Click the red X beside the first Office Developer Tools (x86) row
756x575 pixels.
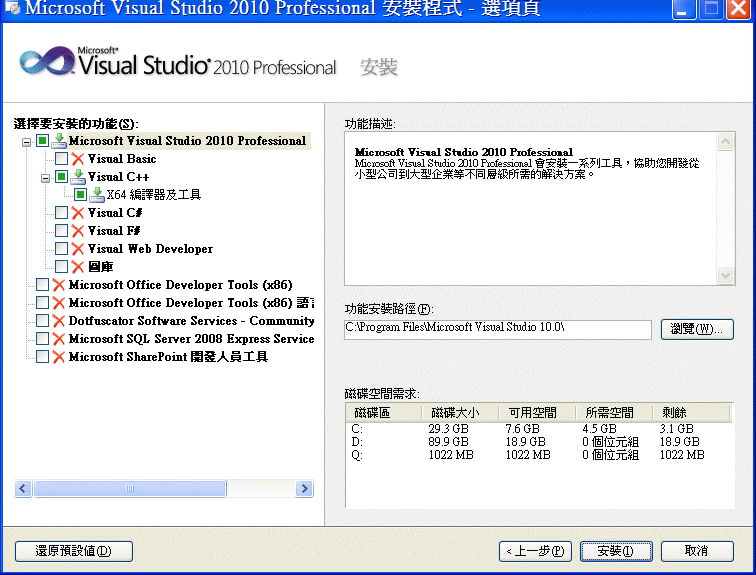pos(59,285)
